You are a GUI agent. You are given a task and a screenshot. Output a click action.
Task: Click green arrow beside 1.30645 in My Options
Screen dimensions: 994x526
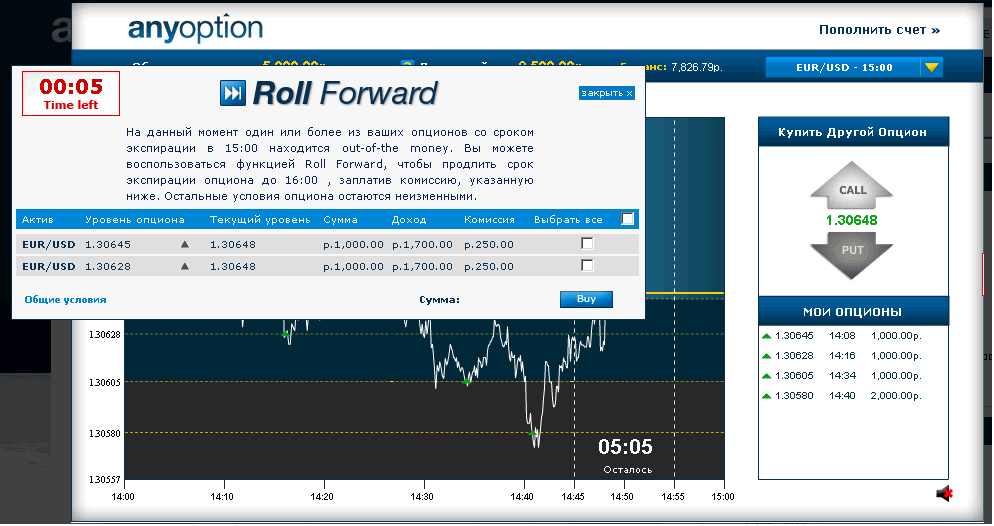[766, 336]
